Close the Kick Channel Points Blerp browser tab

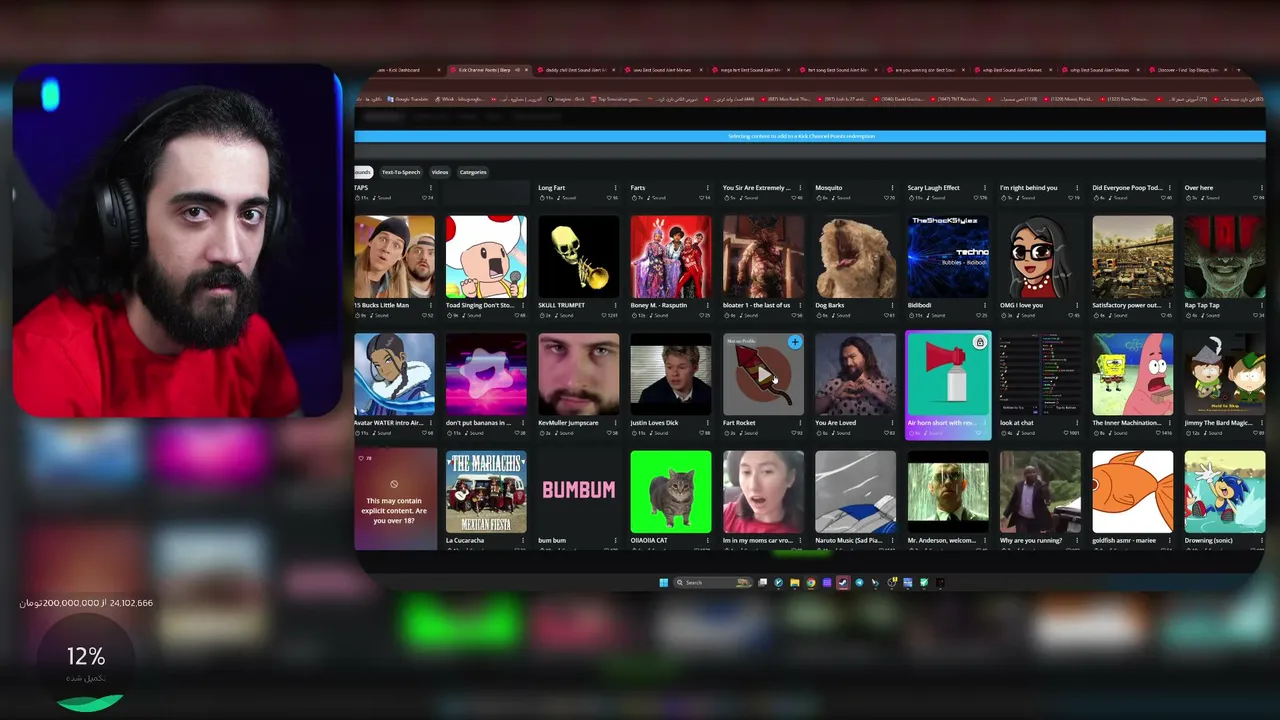point(527,70)
